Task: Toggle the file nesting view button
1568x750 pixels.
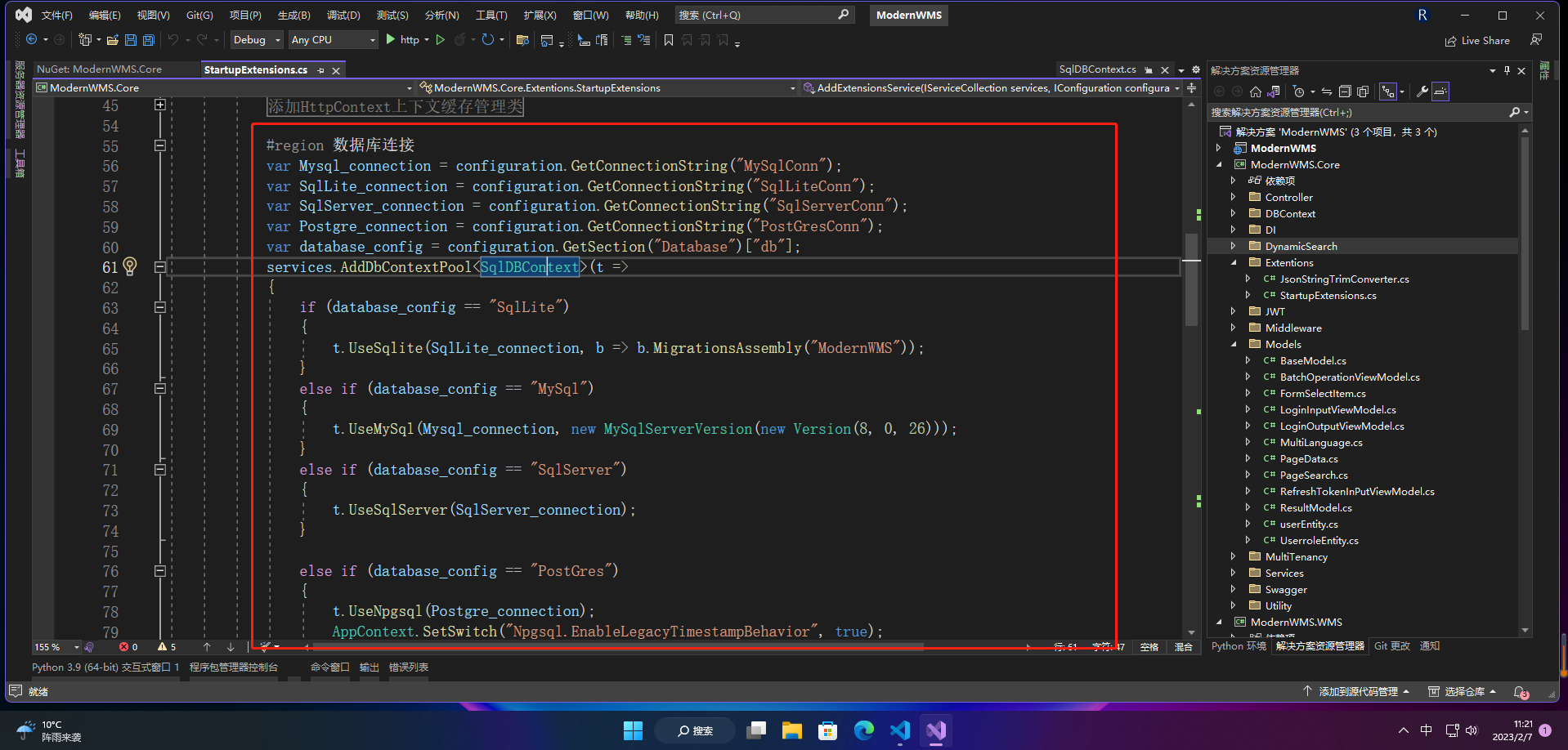Action: point(1388,92)
